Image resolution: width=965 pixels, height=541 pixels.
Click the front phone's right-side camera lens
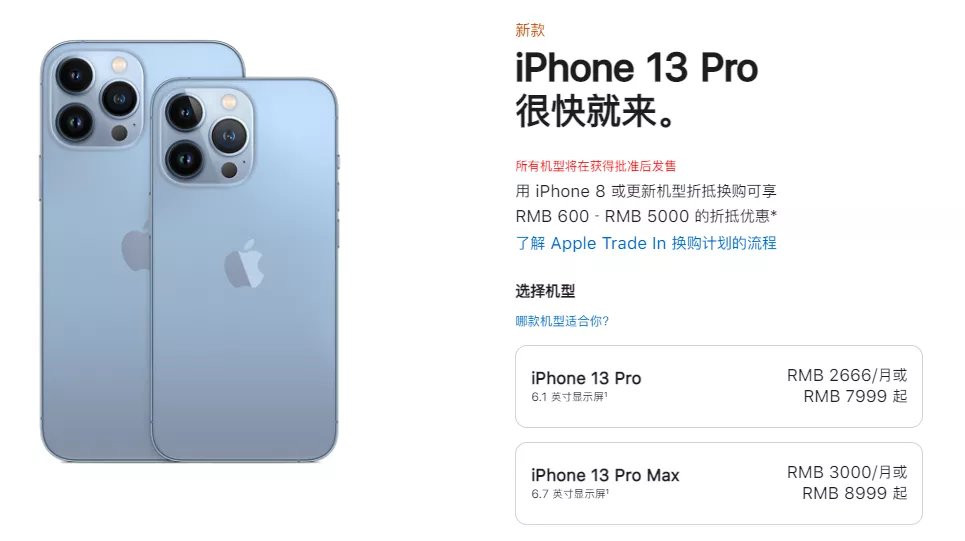coord(229,135)
